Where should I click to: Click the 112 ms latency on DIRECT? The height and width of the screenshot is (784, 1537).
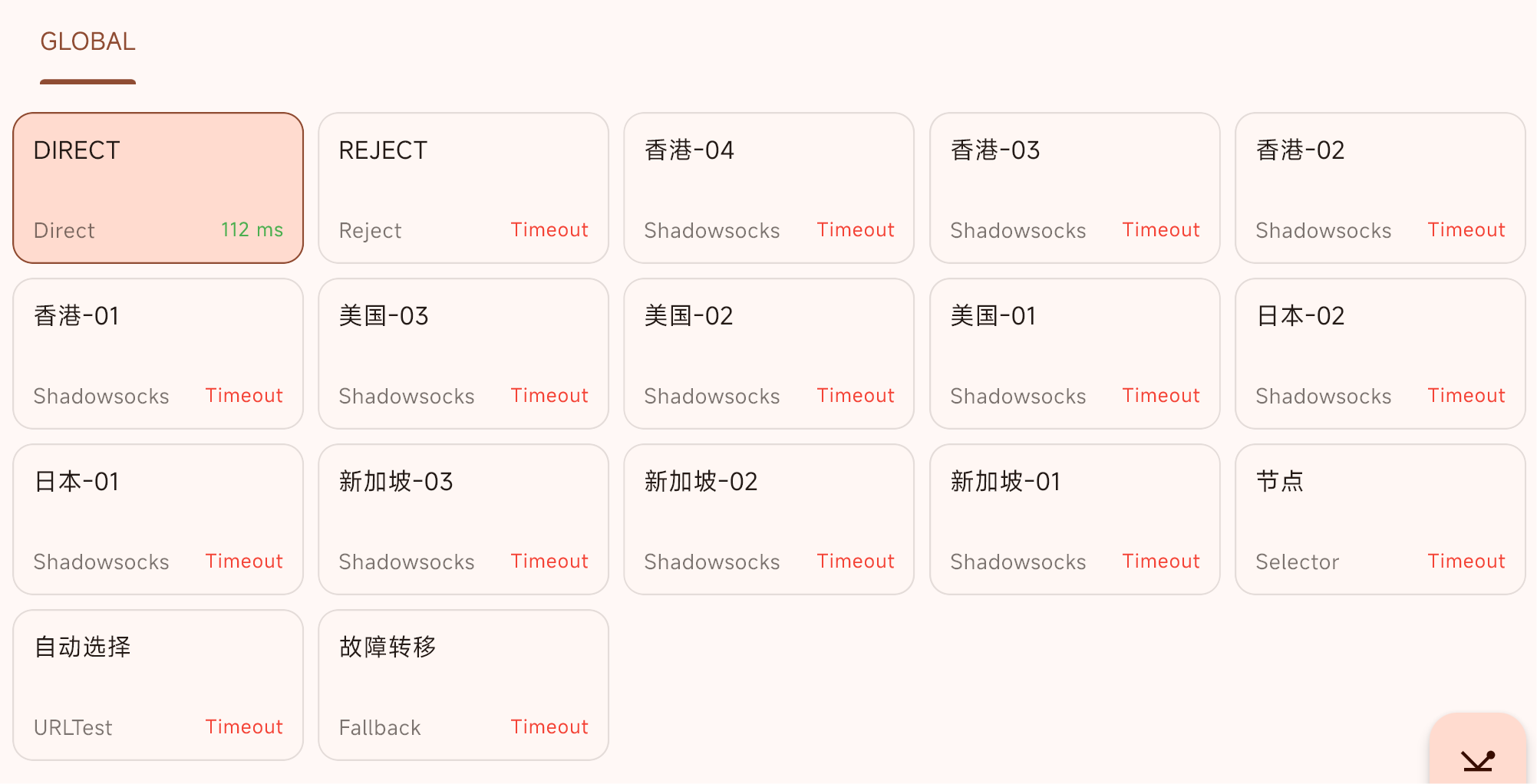pos(252,229)
